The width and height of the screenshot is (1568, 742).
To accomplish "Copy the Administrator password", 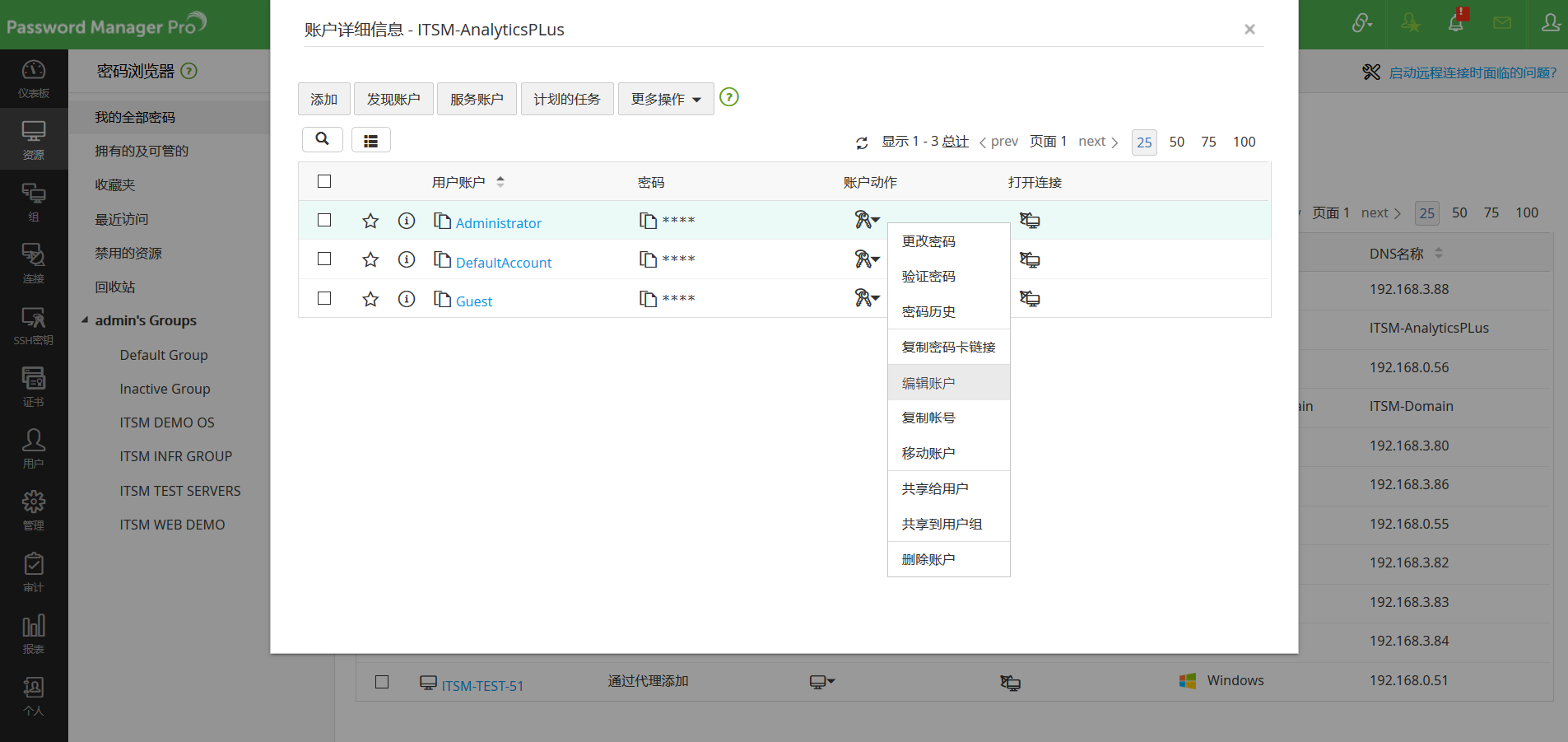I will (648, 221).
